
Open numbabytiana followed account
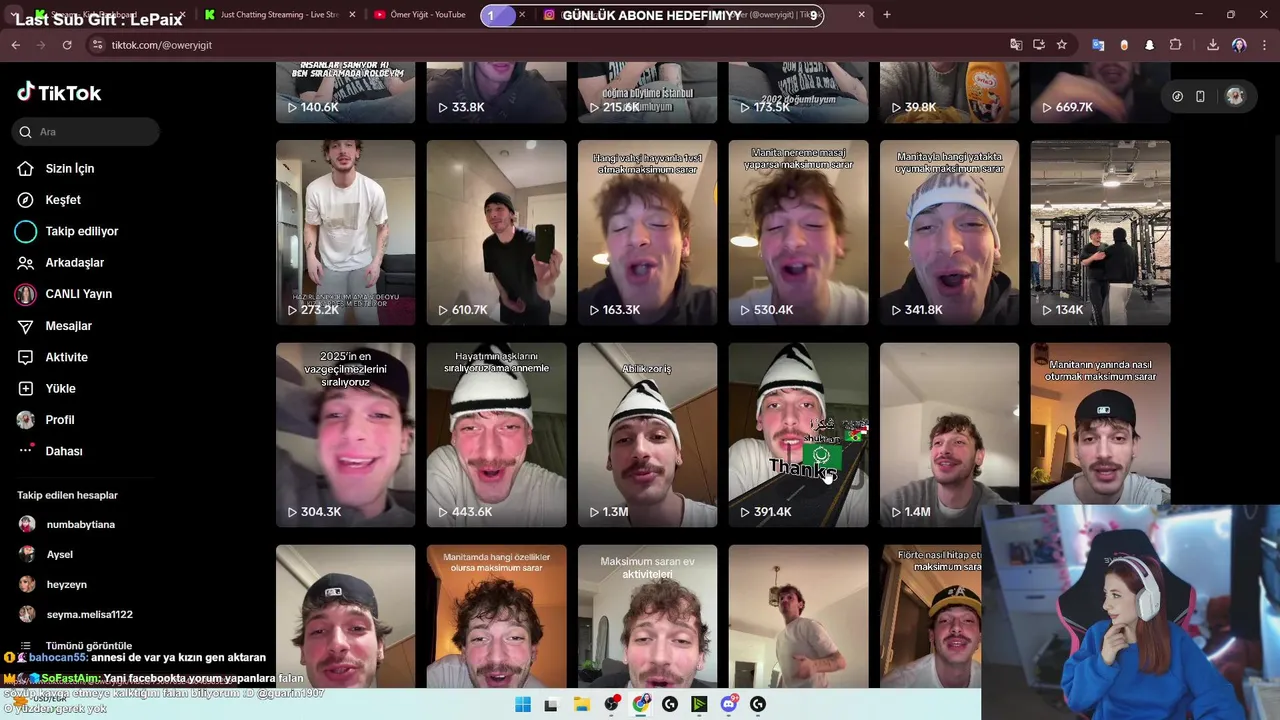pyautogui.click(x=80, y=524)
